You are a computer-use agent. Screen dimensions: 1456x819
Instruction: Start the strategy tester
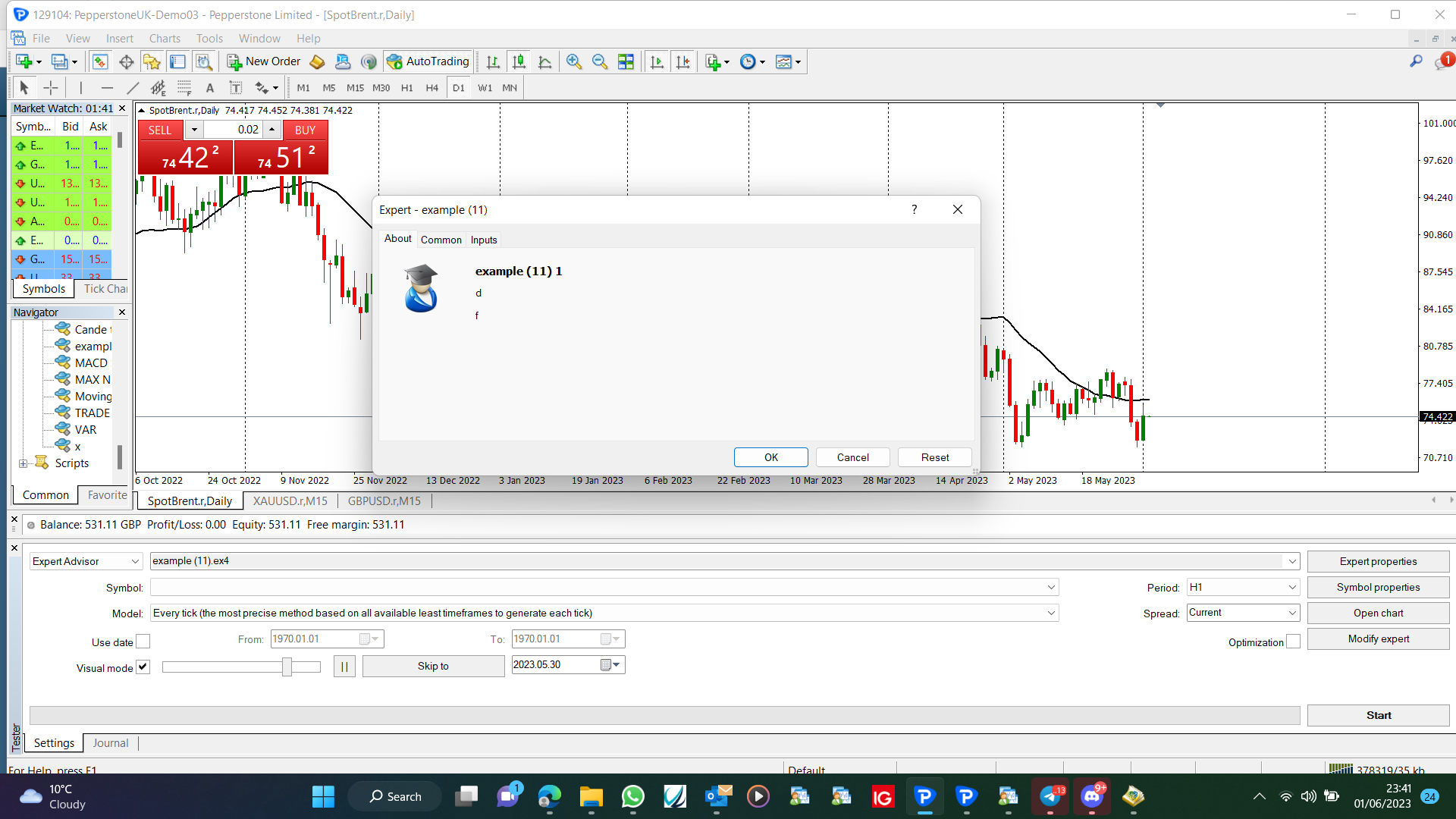[x=1378, y=715]
